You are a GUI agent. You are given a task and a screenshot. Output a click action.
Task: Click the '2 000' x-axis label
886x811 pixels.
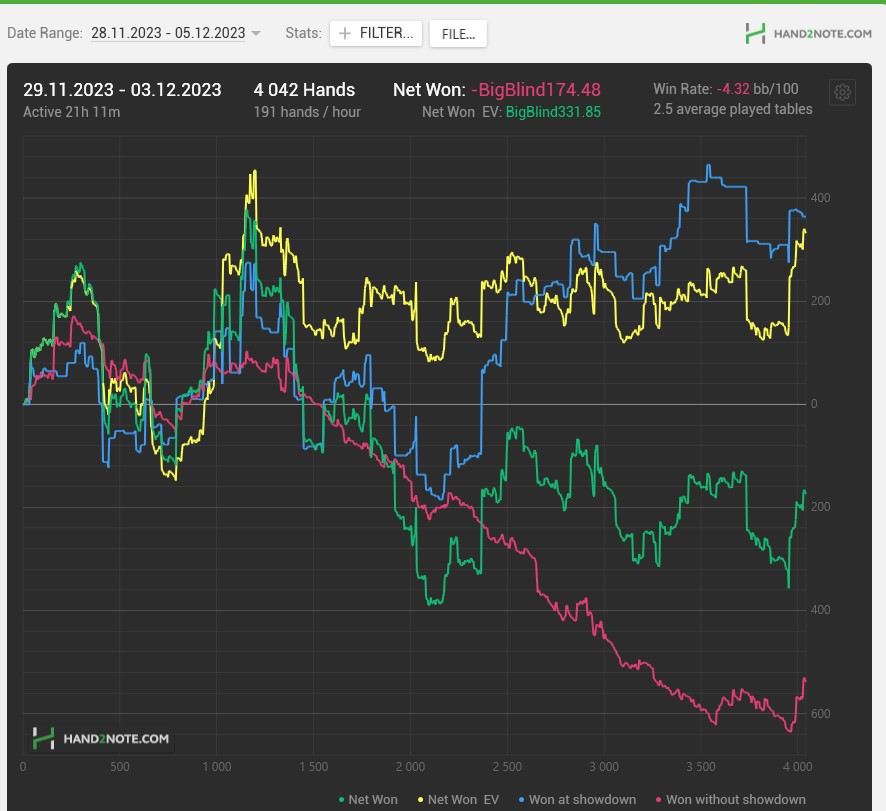click(x=410, y=767)
